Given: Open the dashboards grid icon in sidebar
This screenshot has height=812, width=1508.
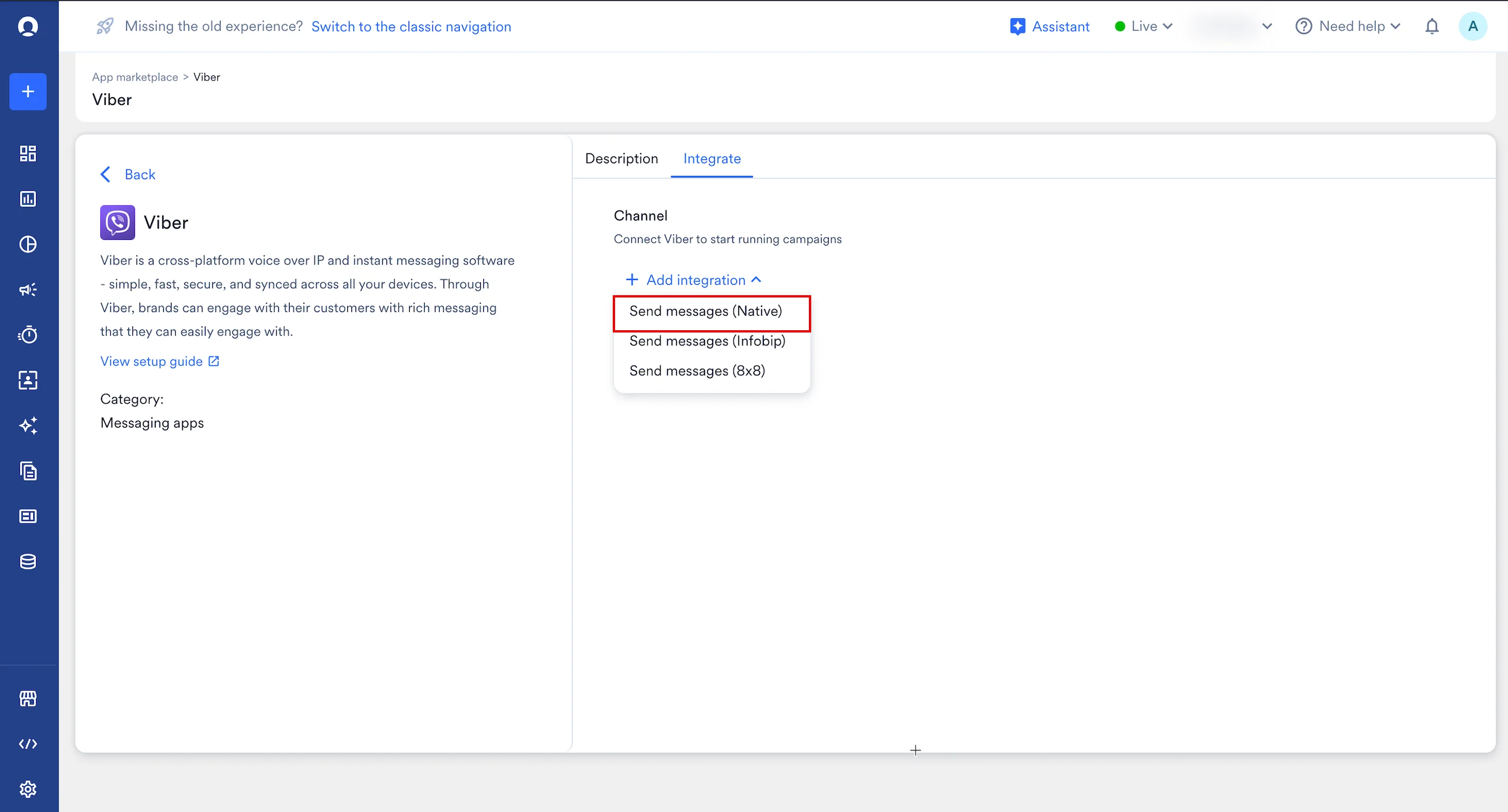Looking at the screenshot, I should pos(28,153).
